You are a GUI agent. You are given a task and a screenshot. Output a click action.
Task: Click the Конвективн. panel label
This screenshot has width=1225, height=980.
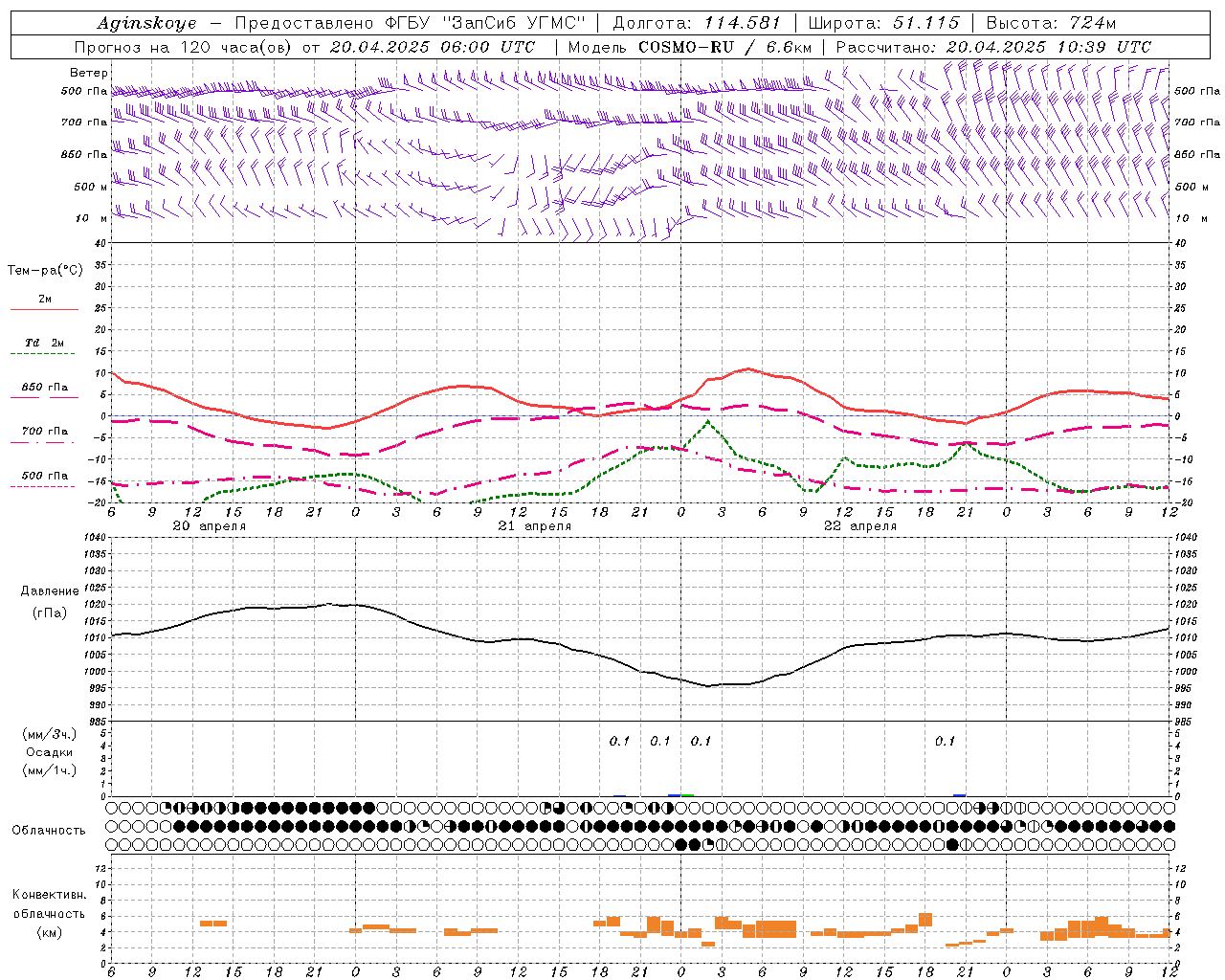pos(49,895)
